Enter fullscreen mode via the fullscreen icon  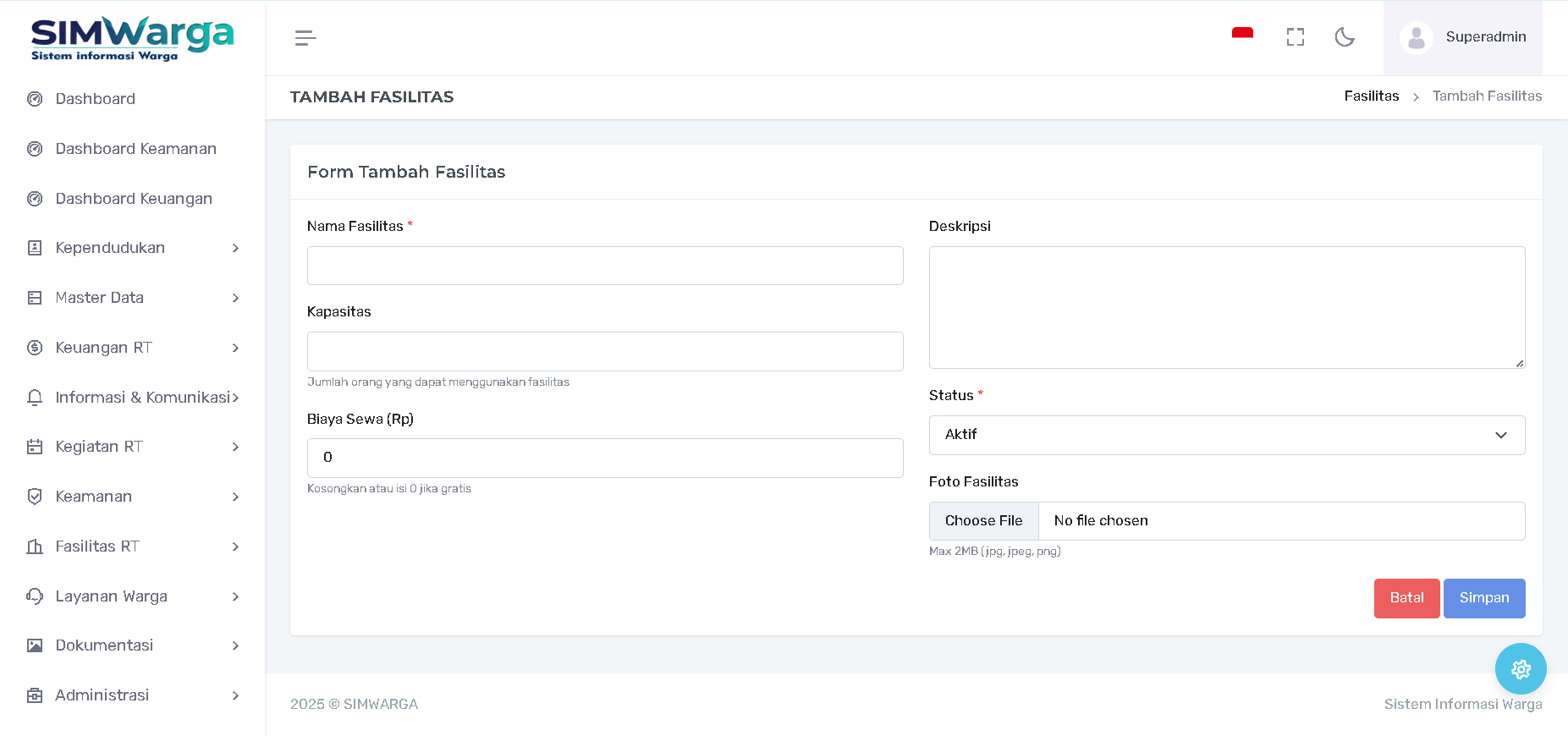1295,37
